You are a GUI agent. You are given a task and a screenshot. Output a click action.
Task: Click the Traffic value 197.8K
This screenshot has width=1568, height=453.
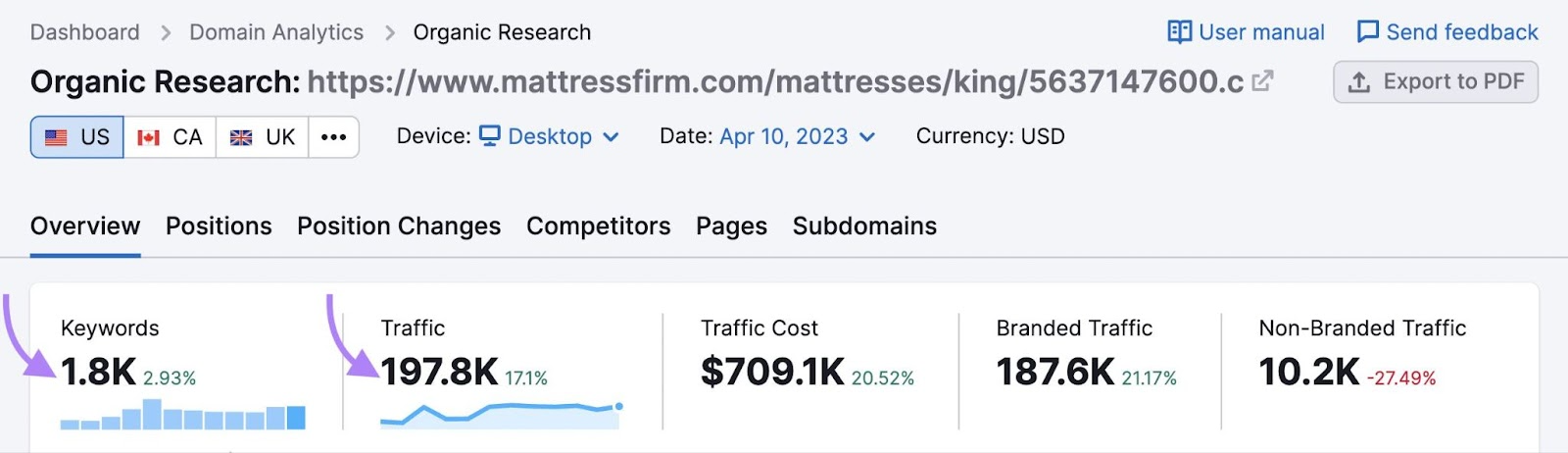click(x=440, y=373)
